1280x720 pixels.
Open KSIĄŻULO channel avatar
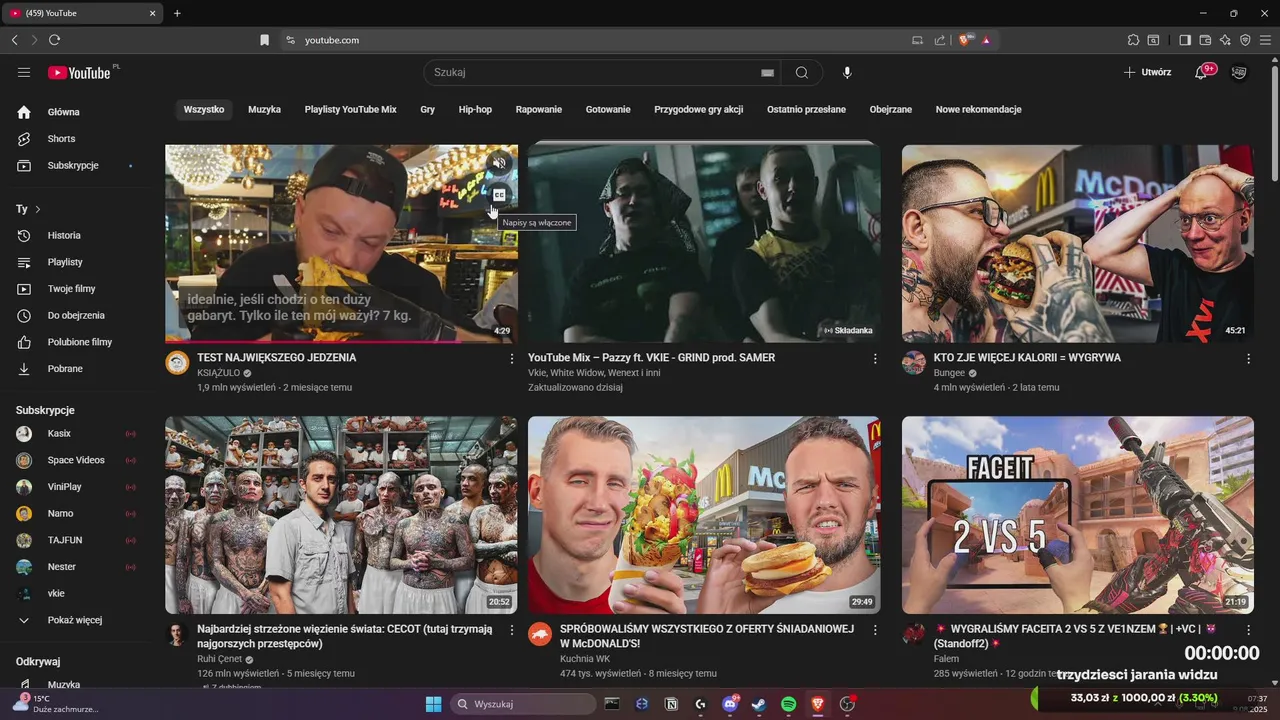(x=177, y=363)
